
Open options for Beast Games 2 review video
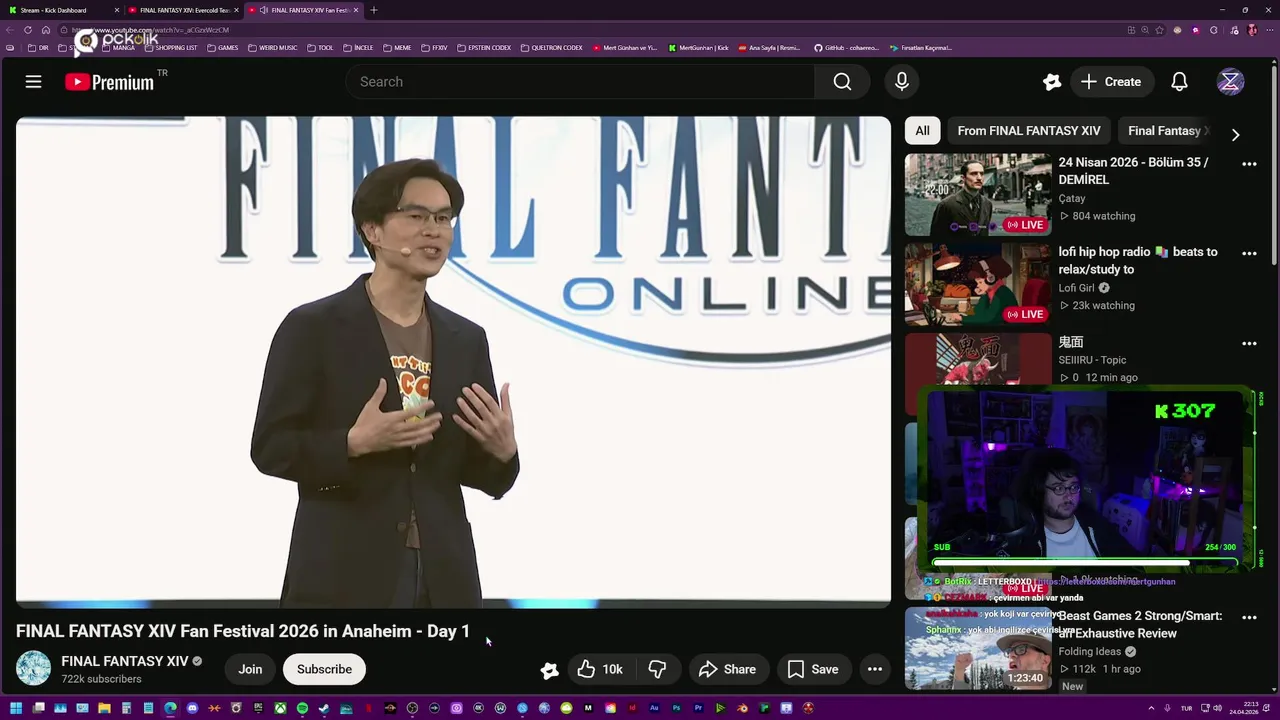point(1249,618)
